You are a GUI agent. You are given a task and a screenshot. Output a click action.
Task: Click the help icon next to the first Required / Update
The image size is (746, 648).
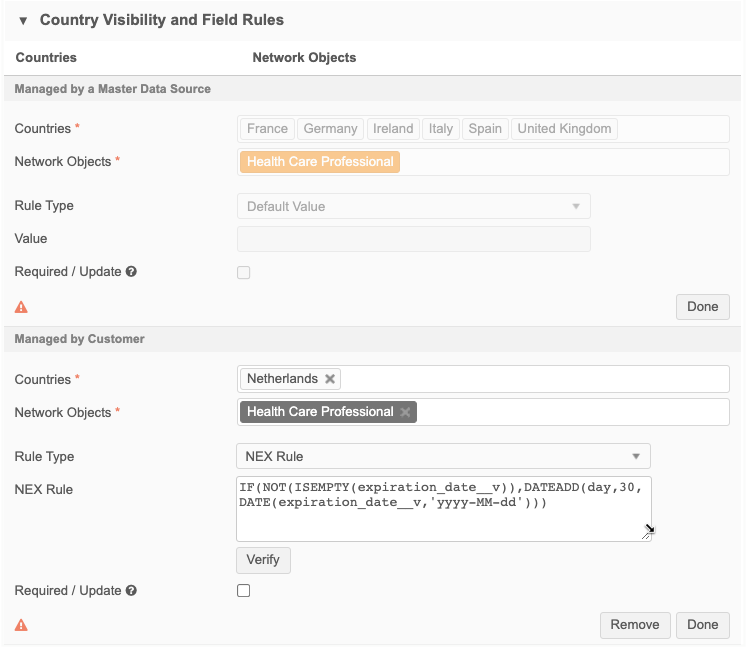tap(131, 272)
